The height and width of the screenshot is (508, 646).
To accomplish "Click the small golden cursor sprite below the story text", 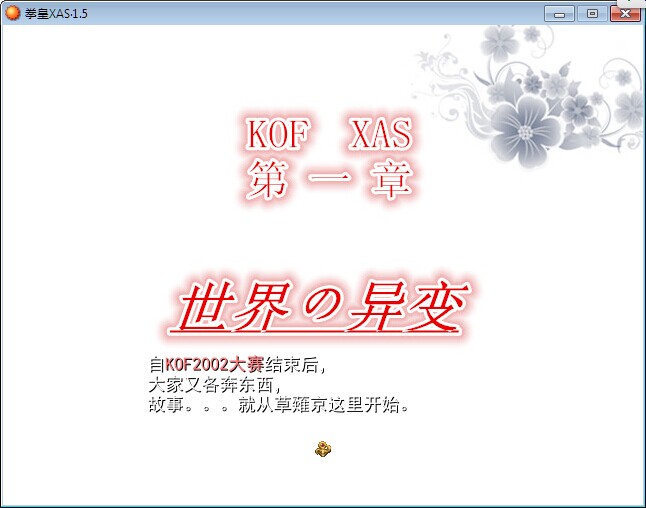I will pyautogui.click(x=323, y=449).
